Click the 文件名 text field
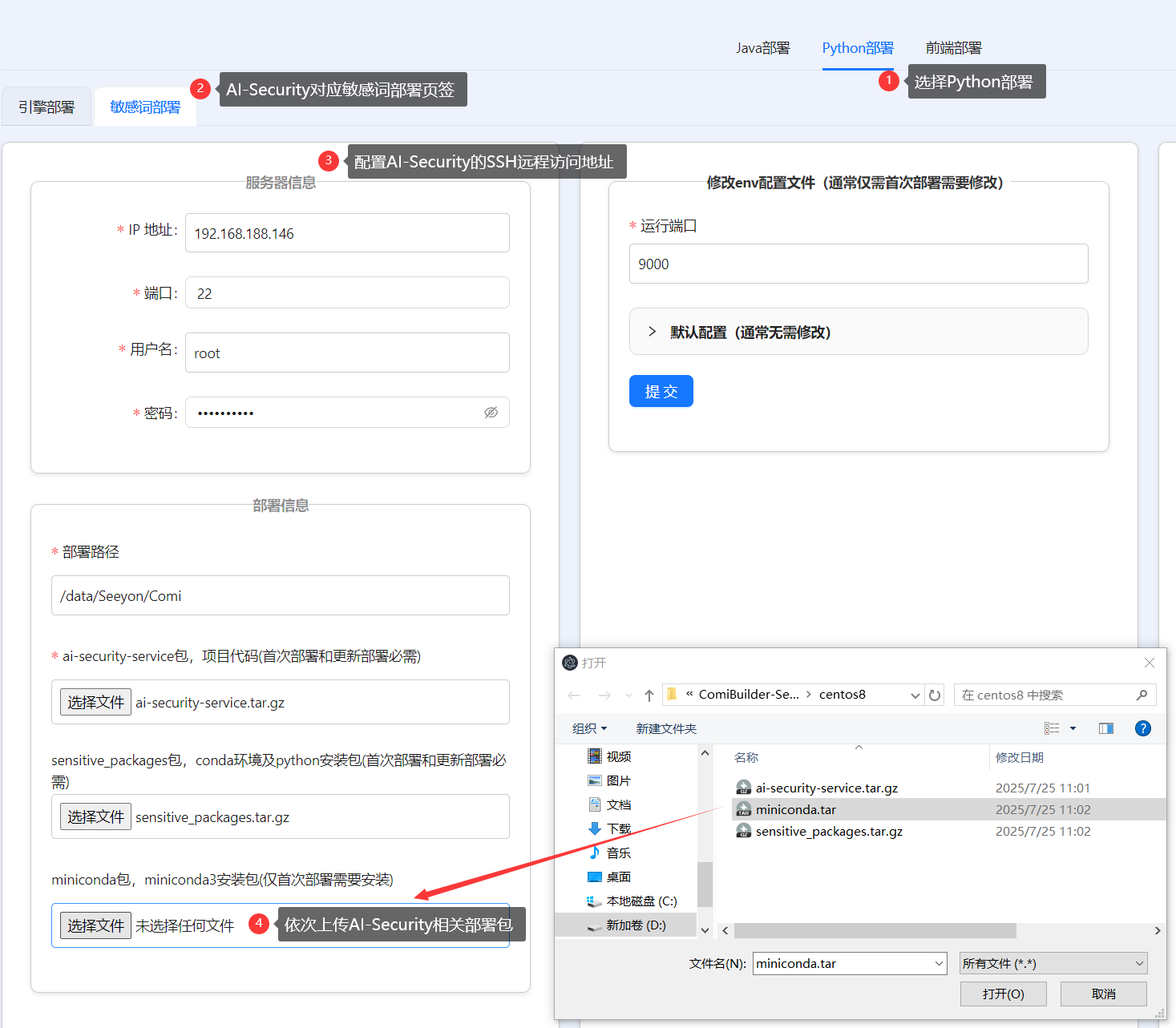This screenshot has height=1028, width=1176. point(843,964)
